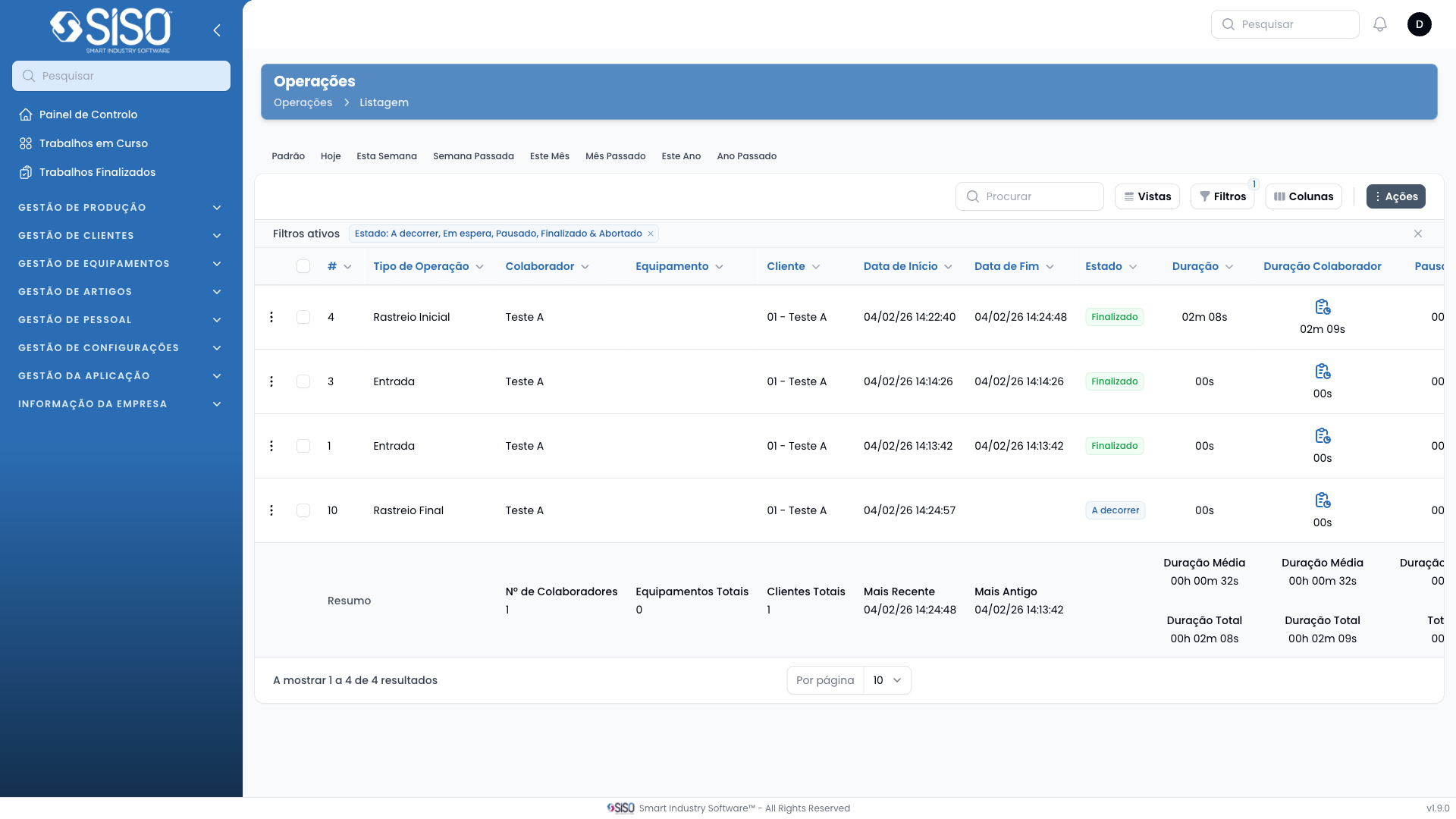
Task: Open Trabalhos Finalizados from the sidebar
Action: pos(97,172)
